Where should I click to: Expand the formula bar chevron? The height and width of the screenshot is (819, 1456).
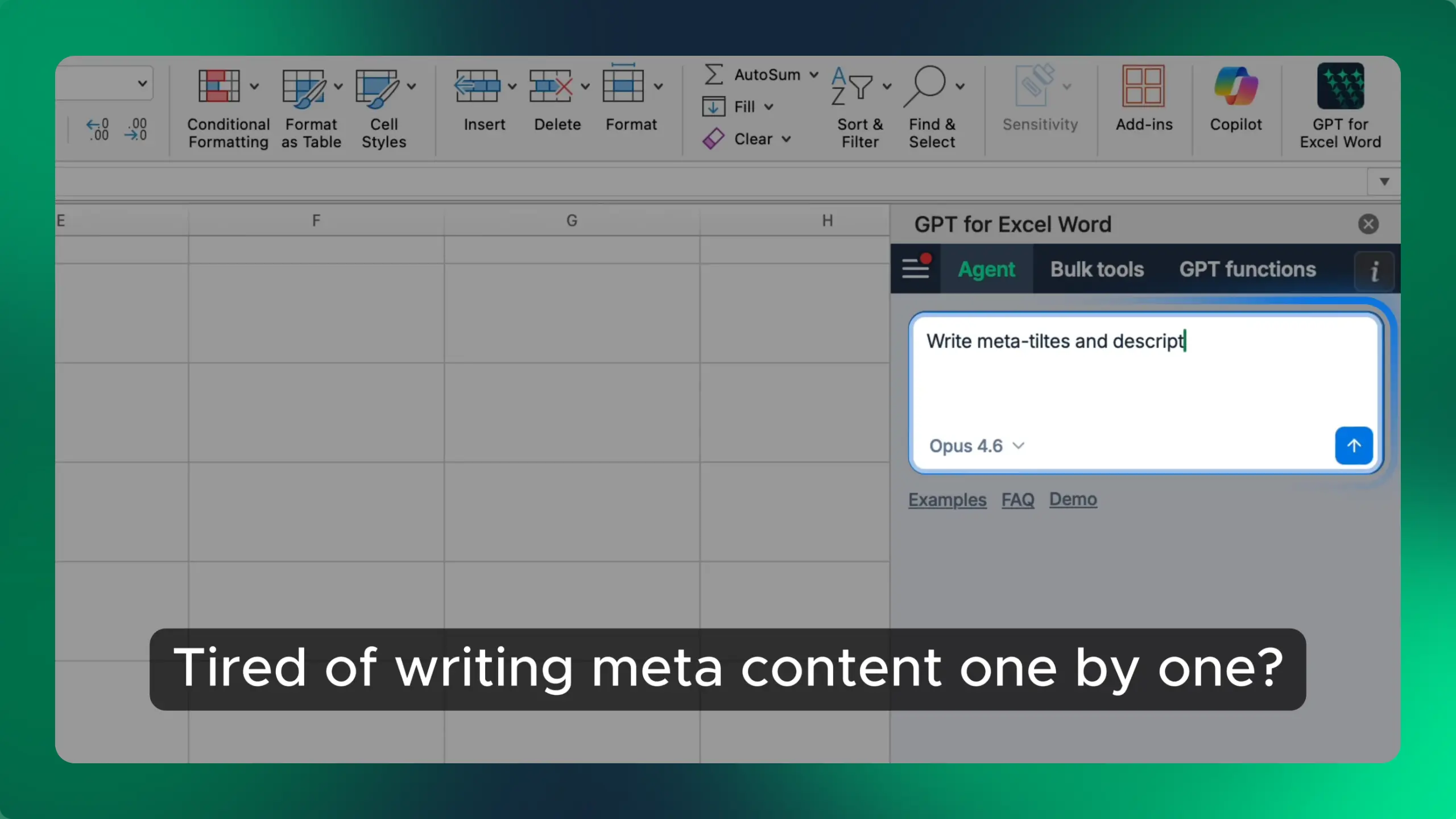click(1384, 182)
